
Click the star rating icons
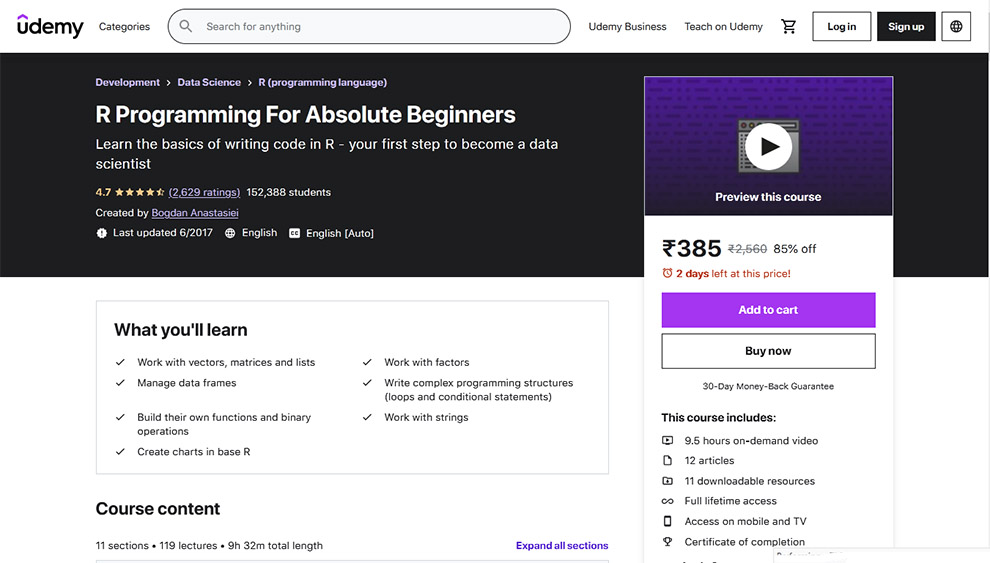point(140,193)
